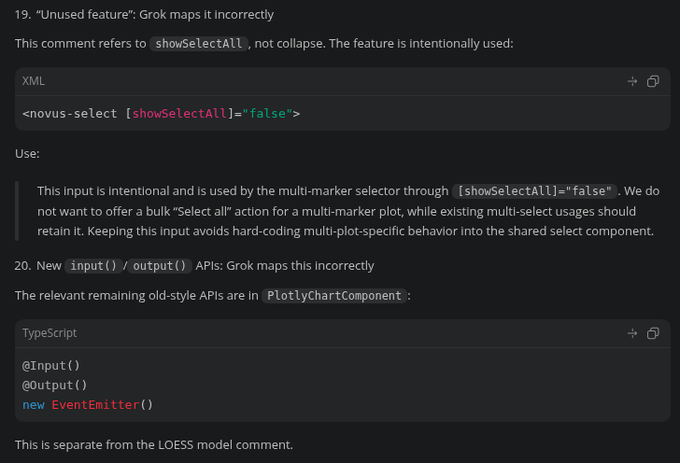The width and height of the screenshot is (680, 463).
Task: Click the TypeScript language label
Action: click(x=49, y=333)
